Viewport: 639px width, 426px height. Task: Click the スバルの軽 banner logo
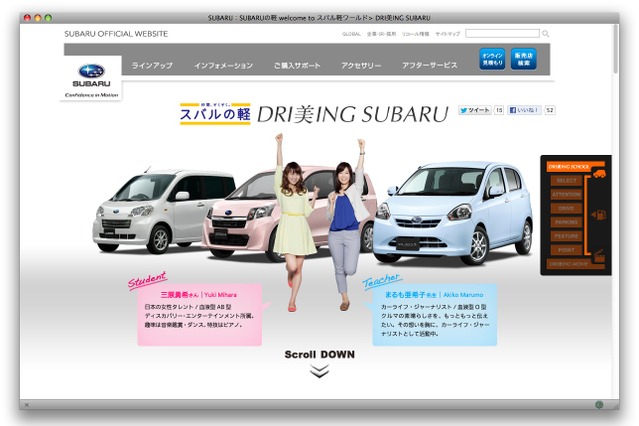click(215, 114)
